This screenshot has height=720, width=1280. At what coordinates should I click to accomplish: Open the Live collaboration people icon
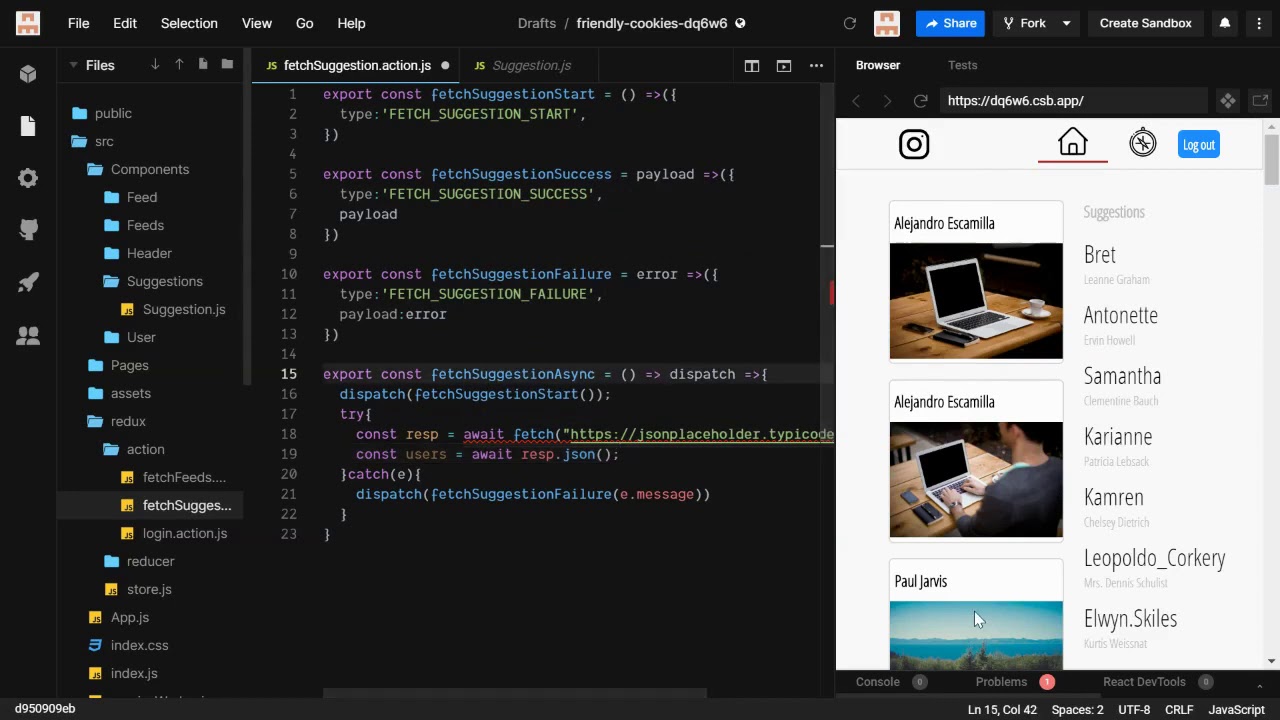click(x=28, y=336)
